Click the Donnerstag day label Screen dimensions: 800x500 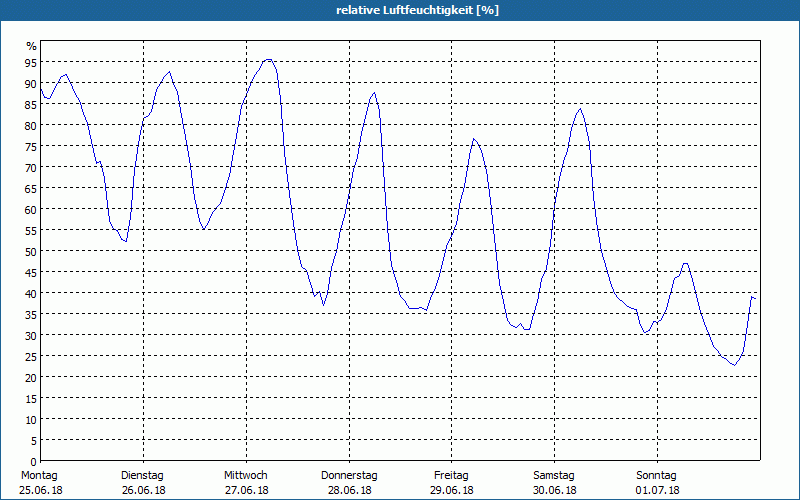pos(349,475)
